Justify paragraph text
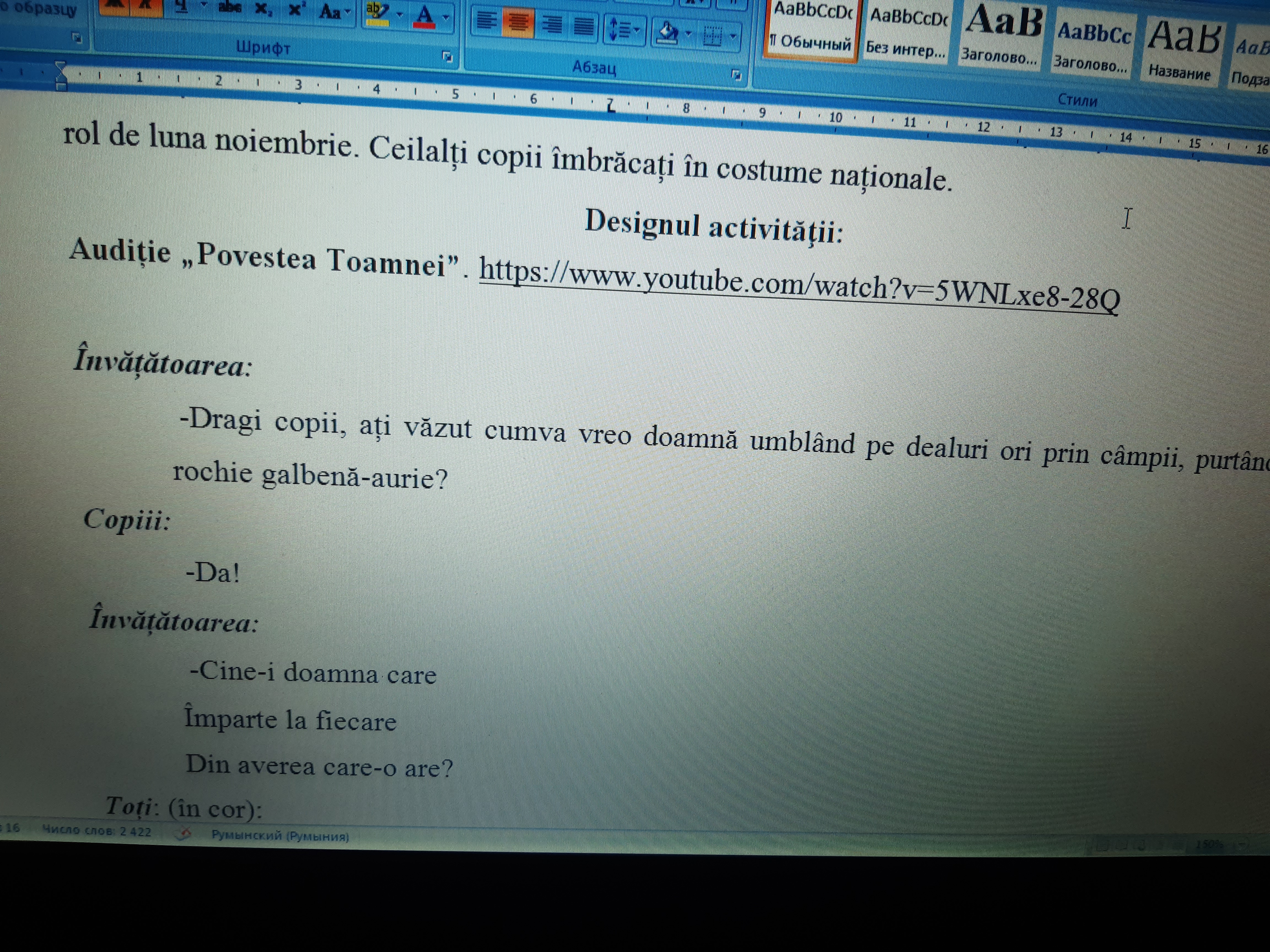The height and width of the screenshot is (952, 1270). click(x=583, y=26)
